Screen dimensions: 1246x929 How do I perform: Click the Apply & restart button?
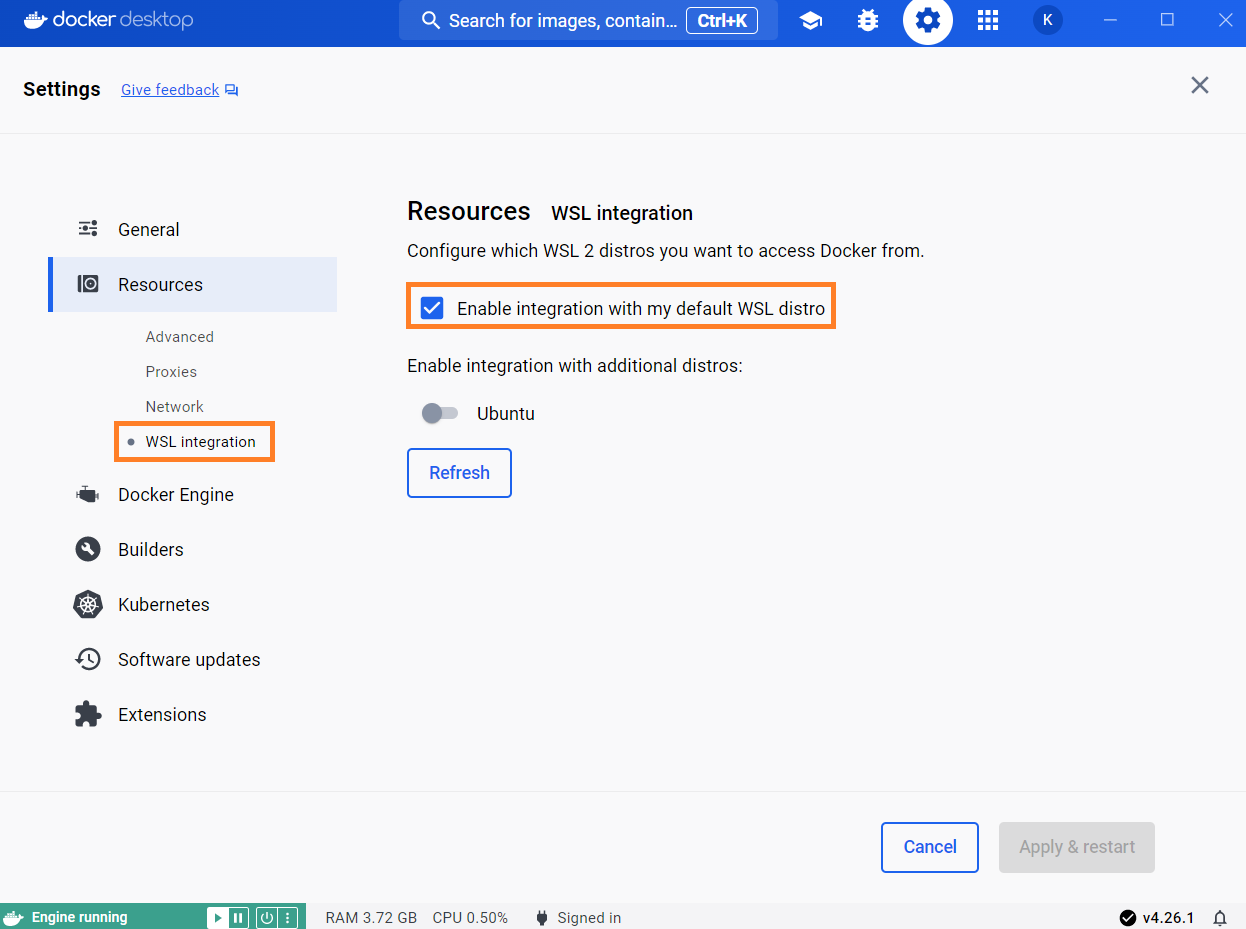[1077, 847]
